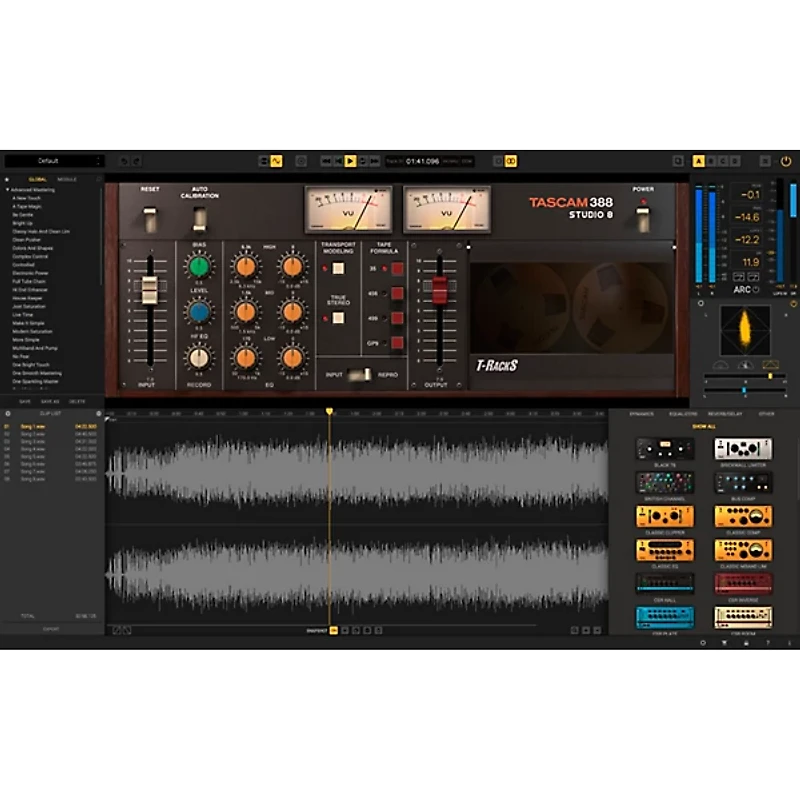Image resolution: width=800 pixels, height=800 pixels.
Task: Collapse the Advanced Mastering preset folder
Action: point(9,189)
